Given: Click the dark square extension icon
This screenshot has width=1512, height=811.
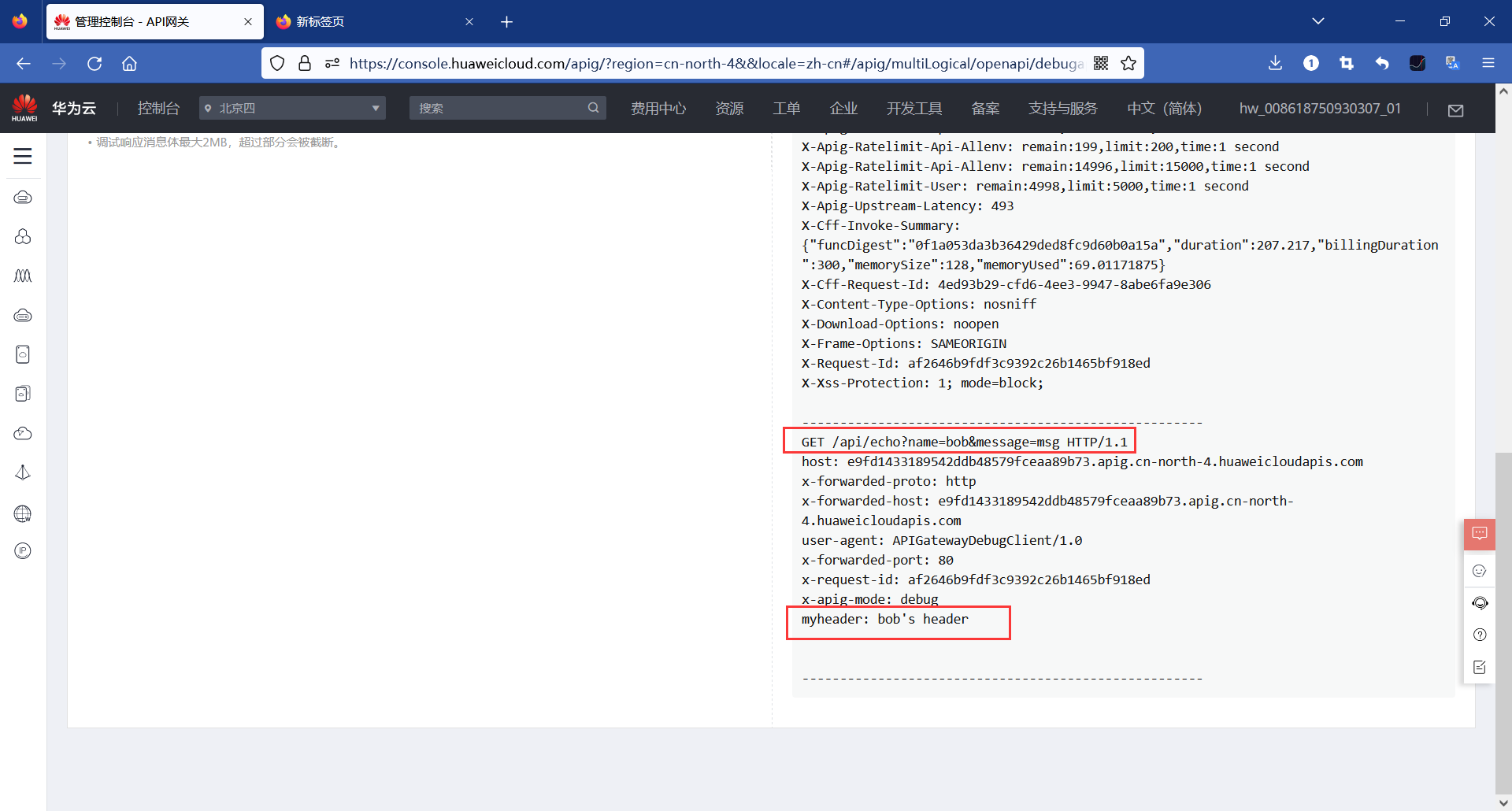Looking at the screenshot, I should point(1417,63).
